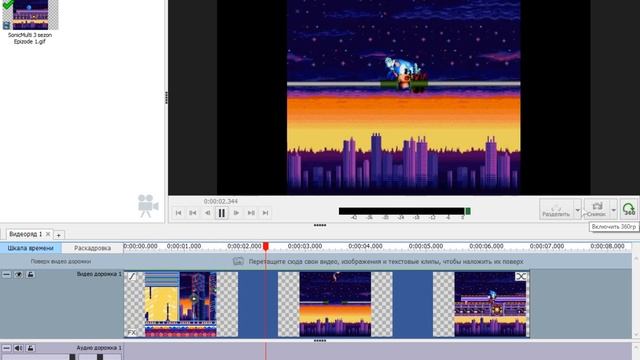Pause playback in the preview
Image resolution: width=640 pixels, height=360 pixels.
pos(222,213)
